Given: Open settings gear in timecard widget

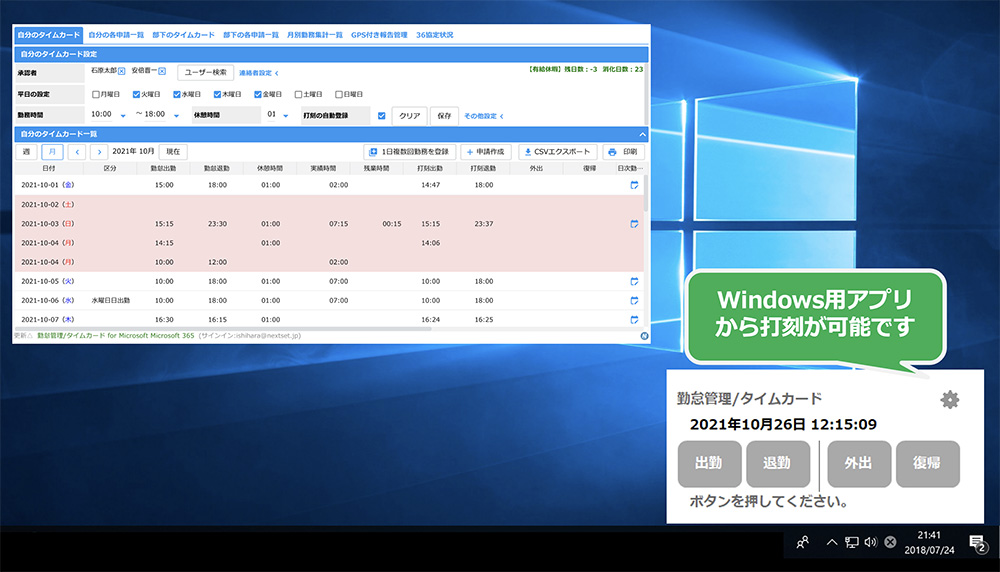Looking at the screenshot, I should point(950,400).
